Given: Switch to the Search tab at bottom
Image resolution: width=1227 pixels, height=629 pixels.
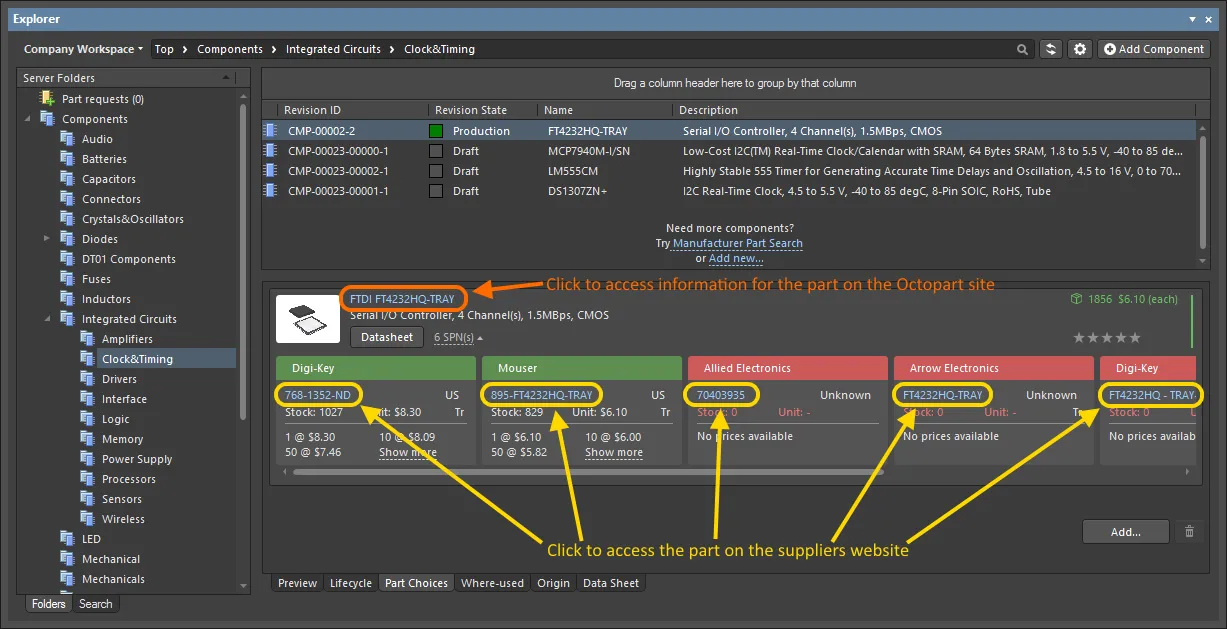Looking at the screenshot, I should pos(95,604).
